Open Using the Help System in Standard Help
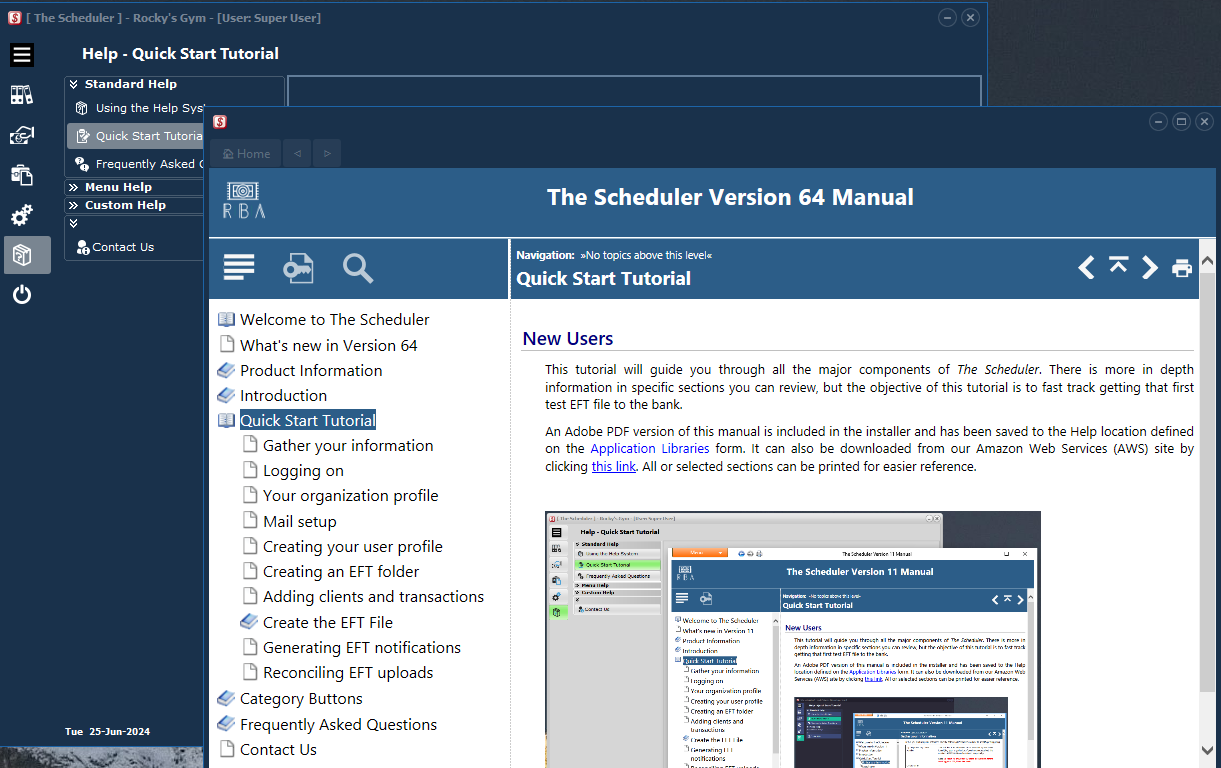Viewport: 1221px width, 768px height. click(x=139, y=108)
